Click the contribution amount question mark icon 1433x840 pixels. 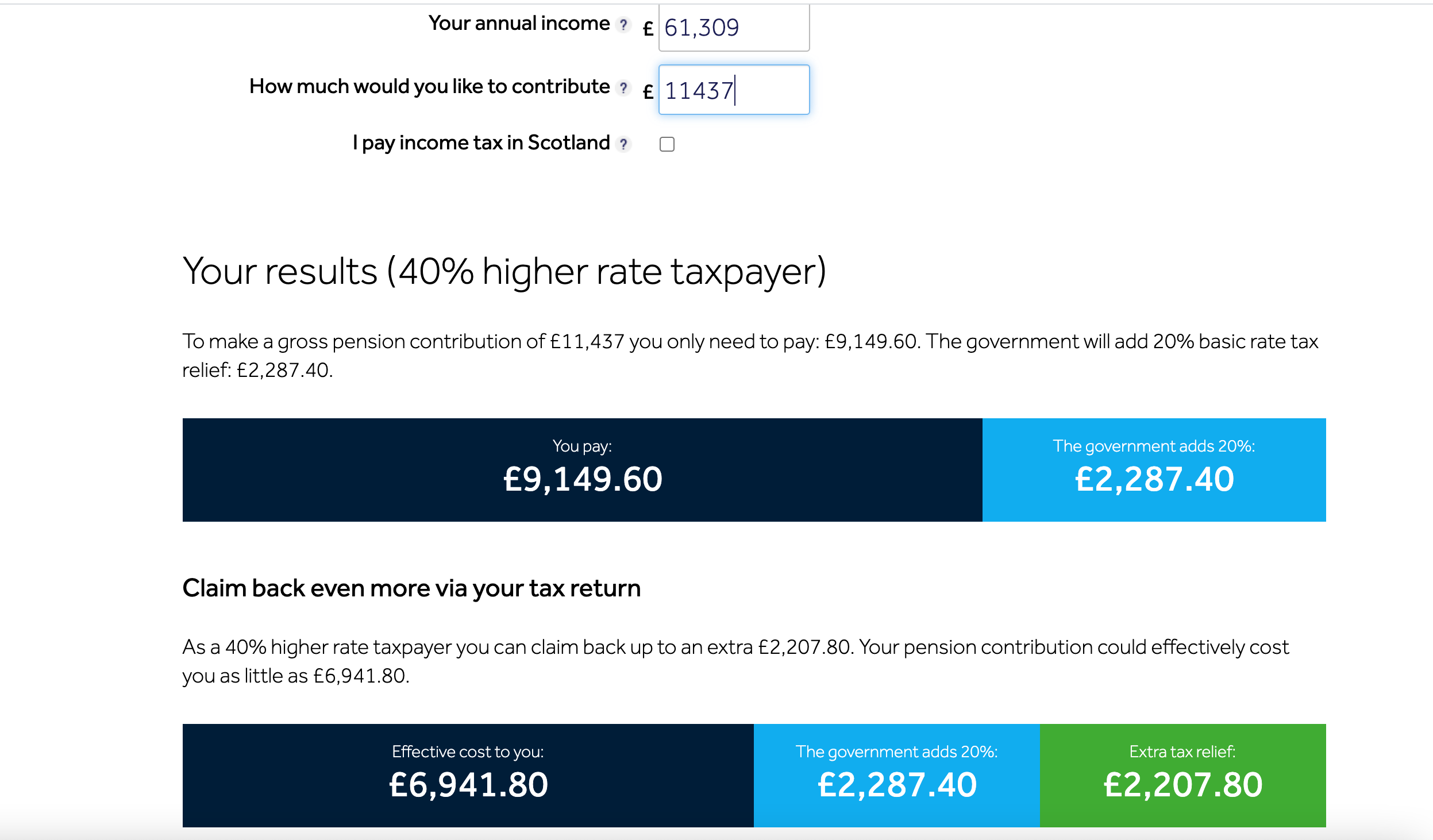tap(623, 88)
